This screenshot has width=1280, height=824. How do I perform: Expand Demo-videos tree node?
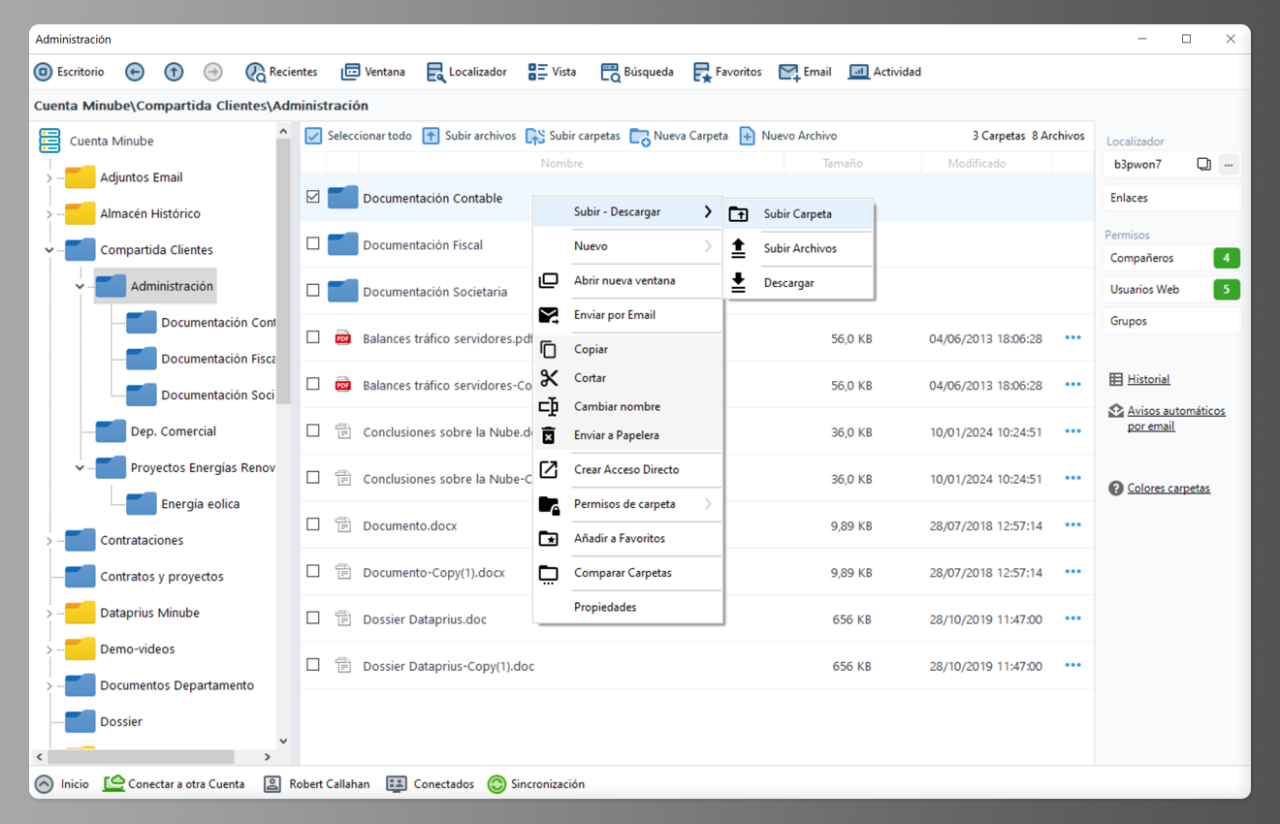click(x=49, y=650)
